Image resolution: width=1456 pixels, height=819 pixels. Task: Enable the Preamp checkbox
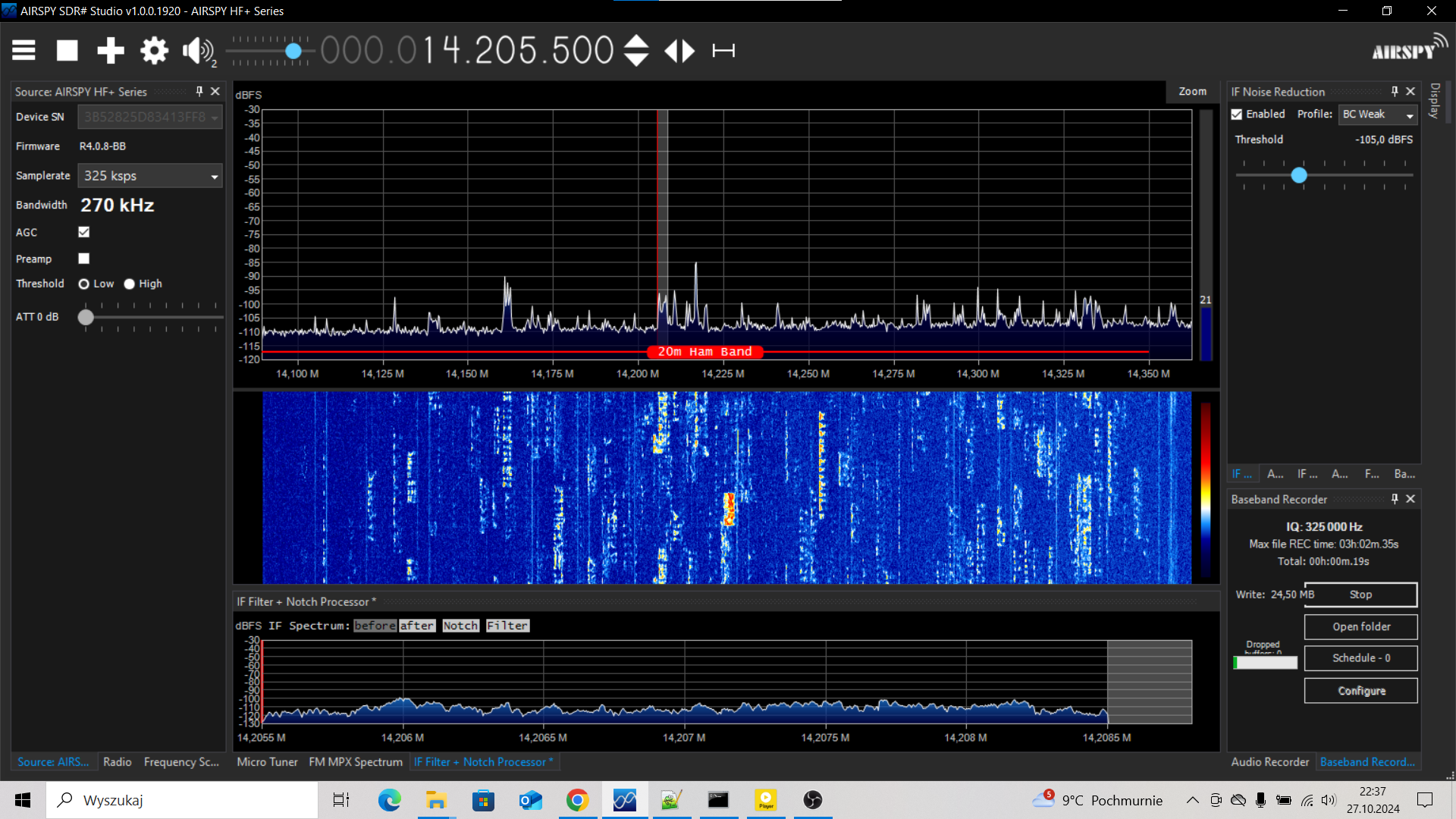tap(84, 259)
